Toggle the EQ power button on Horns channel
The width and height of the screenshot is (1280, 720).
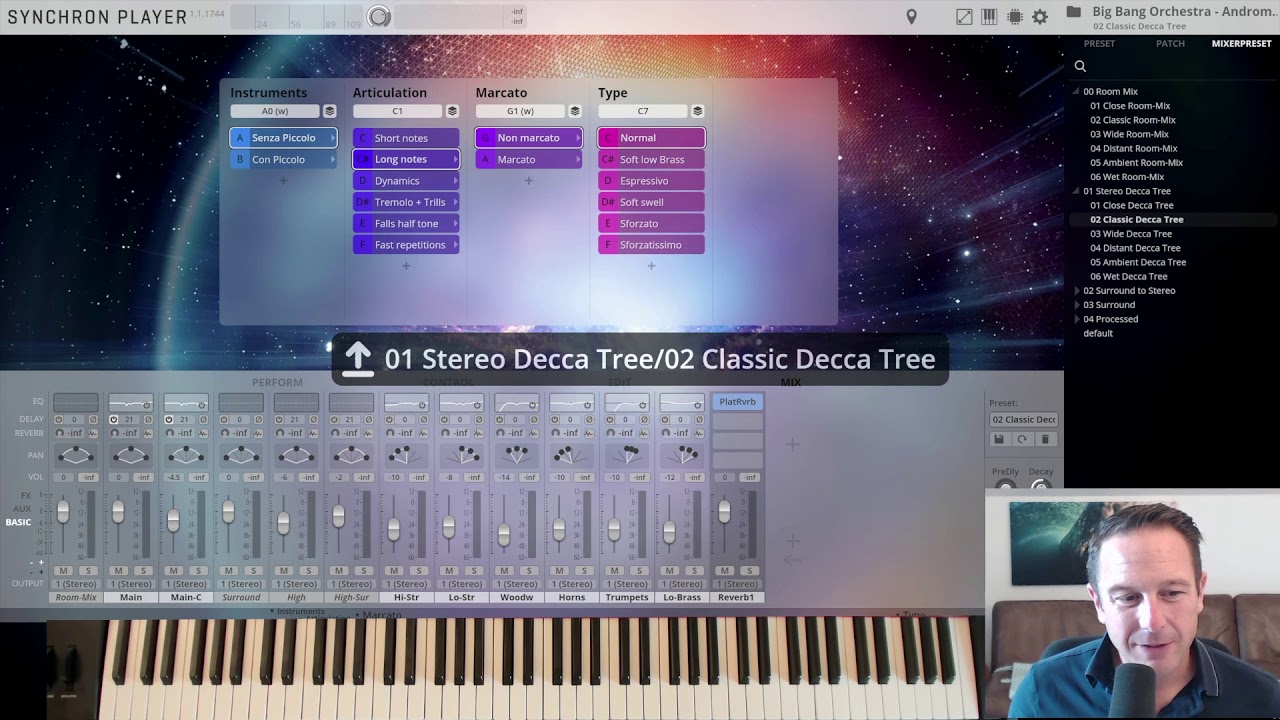pos(587,405)
